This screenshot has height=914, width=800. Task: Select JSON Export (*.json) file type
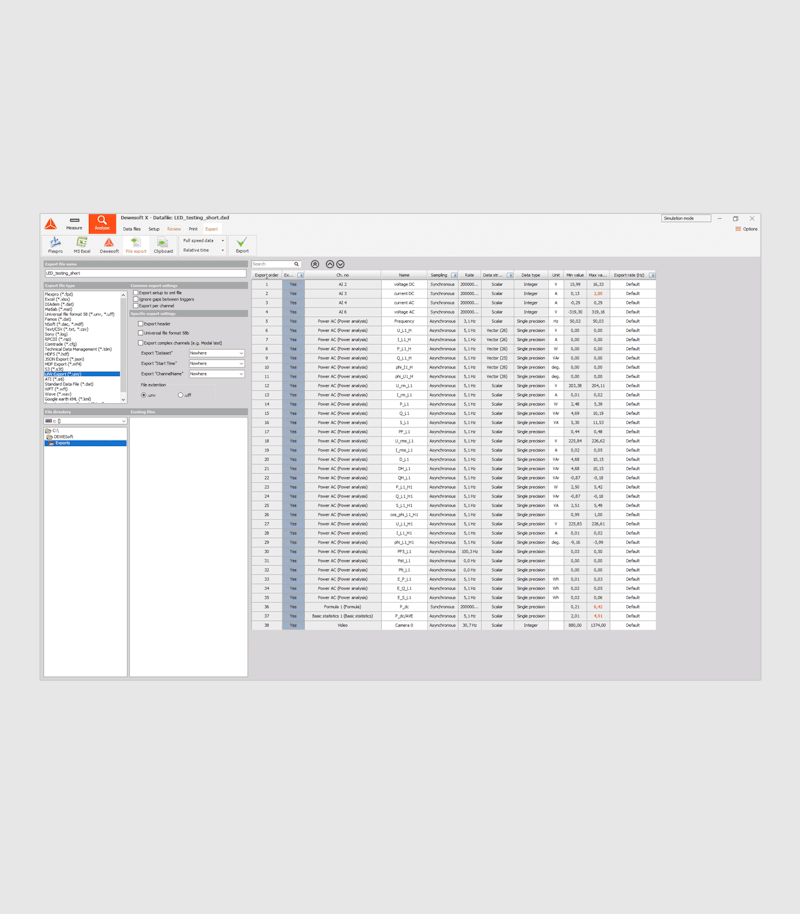click(x=64, y=359)
